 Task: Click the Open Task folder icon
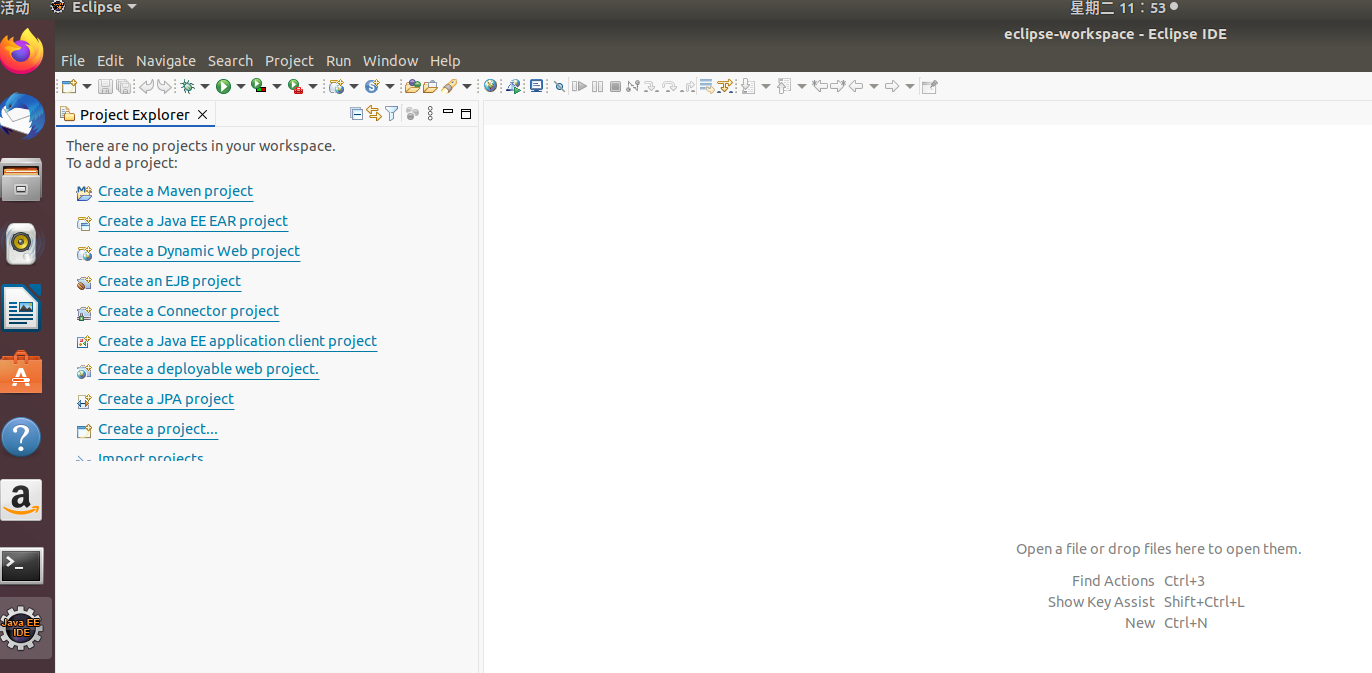[x=430, y=86]
